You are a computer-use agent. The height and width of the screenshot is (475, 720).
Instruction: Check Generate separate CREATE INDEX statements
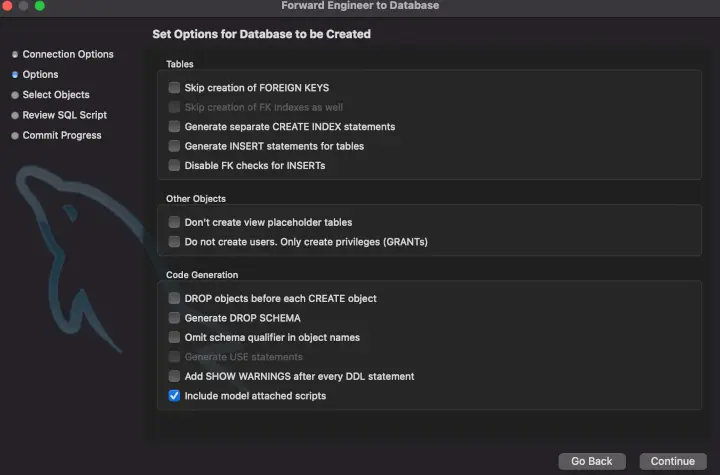(x=175, y=127)
